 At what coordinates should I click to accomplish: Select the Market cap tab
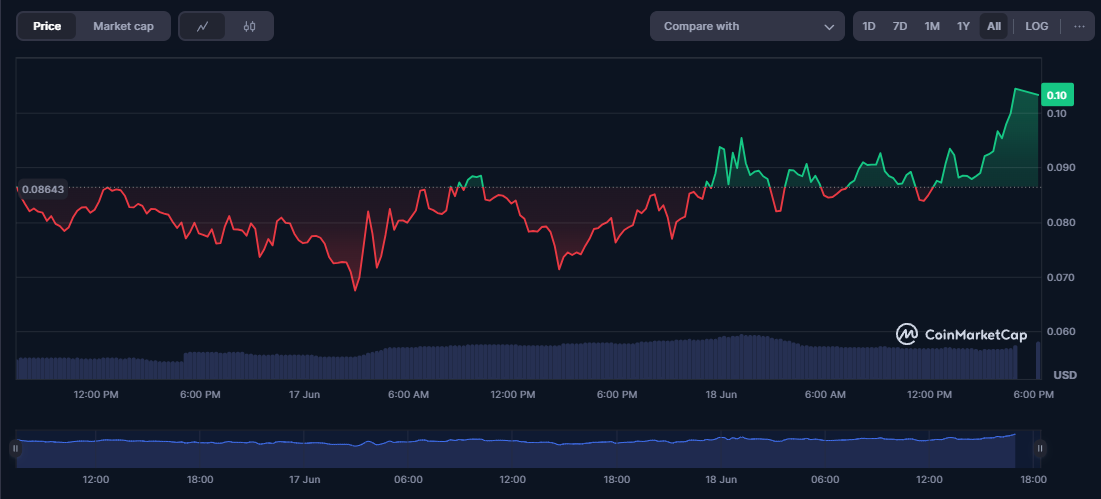tap(124, 26)
